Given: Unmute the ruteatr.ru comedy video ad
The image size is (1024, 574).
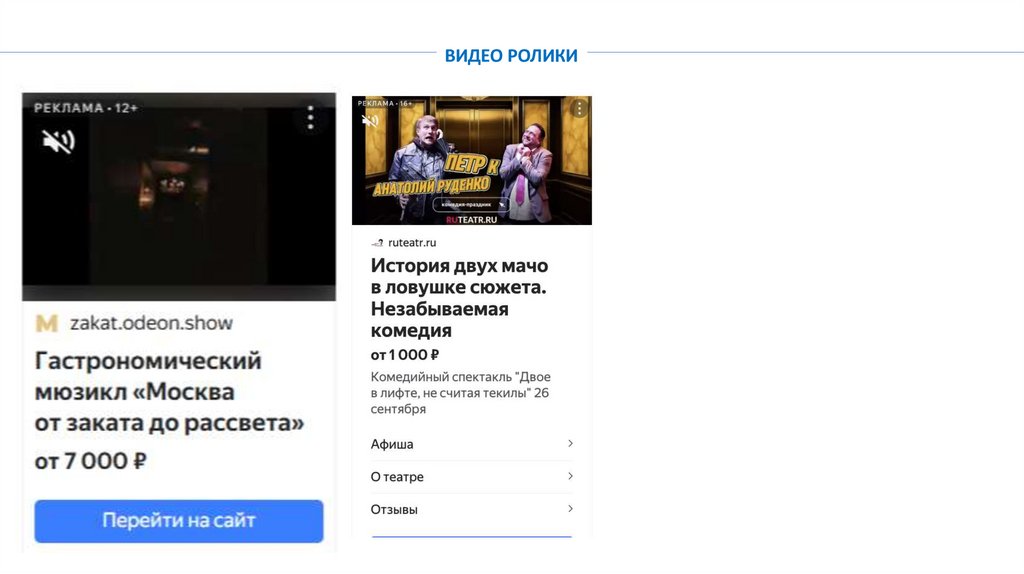Looking at the screenshot, I should pyautogui.click(x=370, y=120).
